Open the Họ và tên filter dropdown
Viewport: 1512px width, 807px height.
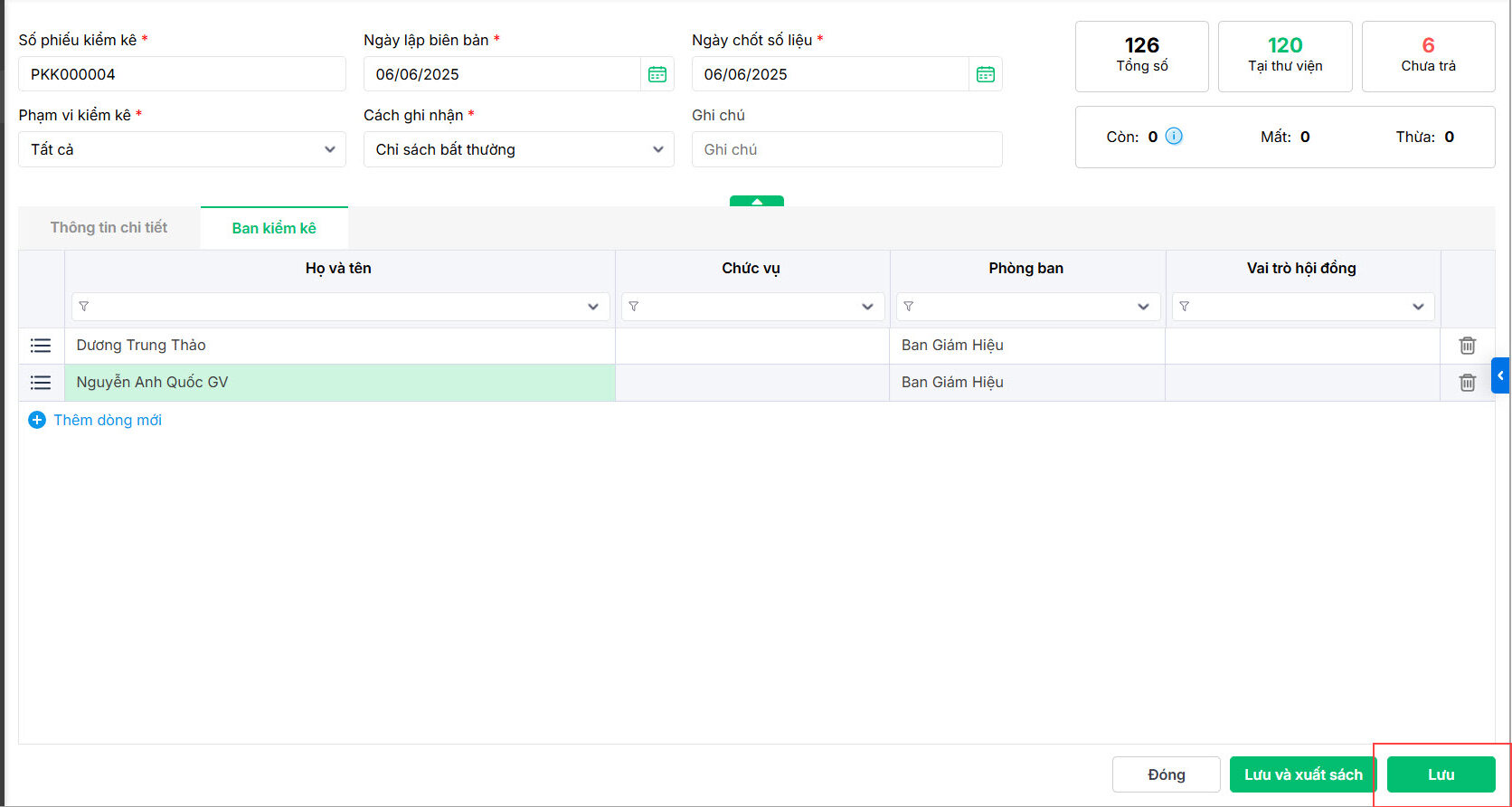[x=592, y=307]
